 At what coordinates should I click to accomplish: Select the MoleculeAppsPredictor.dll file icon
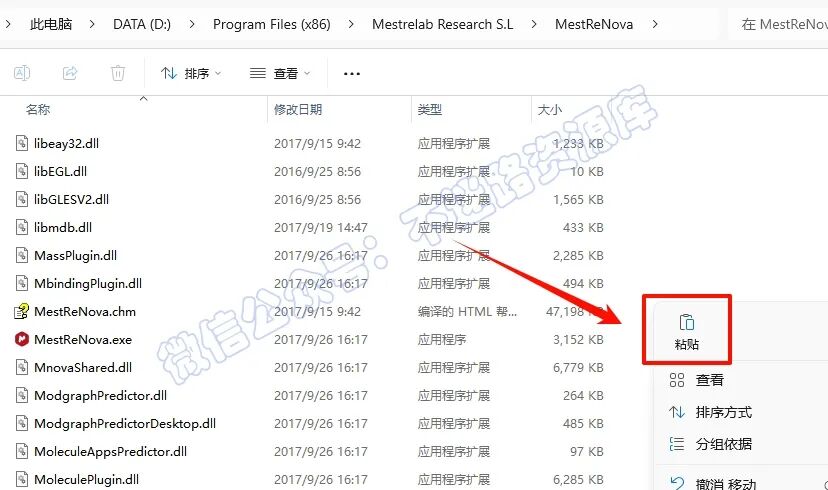22,451
